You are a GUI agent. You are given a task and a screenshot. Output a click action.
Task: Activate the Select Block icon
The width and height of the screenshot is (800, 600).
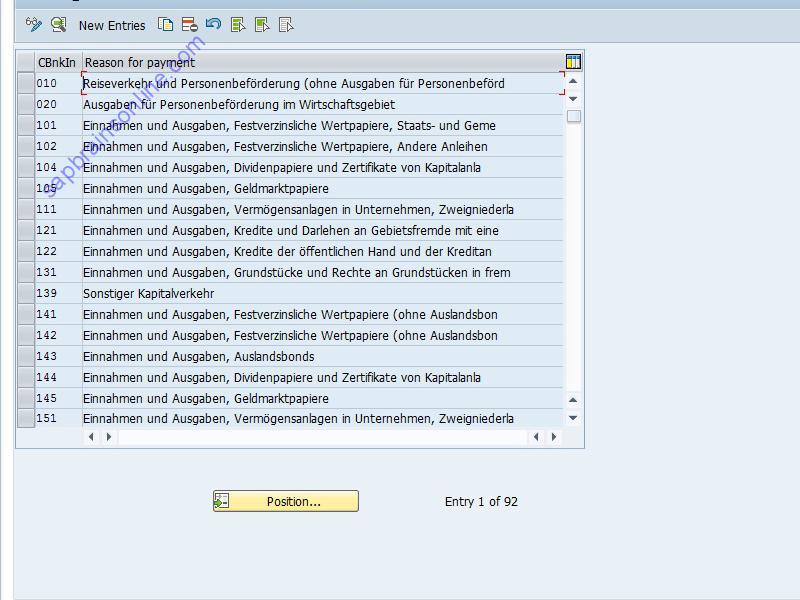click(261, 25)
